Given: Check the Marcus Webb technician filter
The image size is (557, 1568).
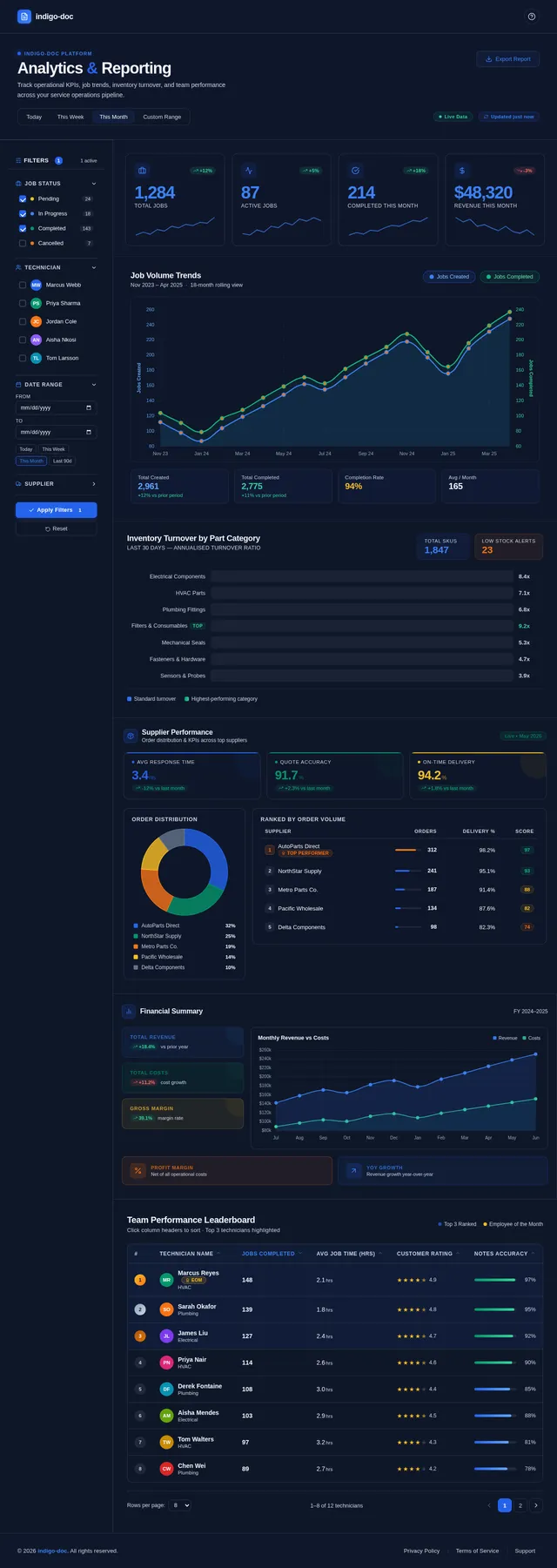Looking at the screenshot, I should coord(23,285).
